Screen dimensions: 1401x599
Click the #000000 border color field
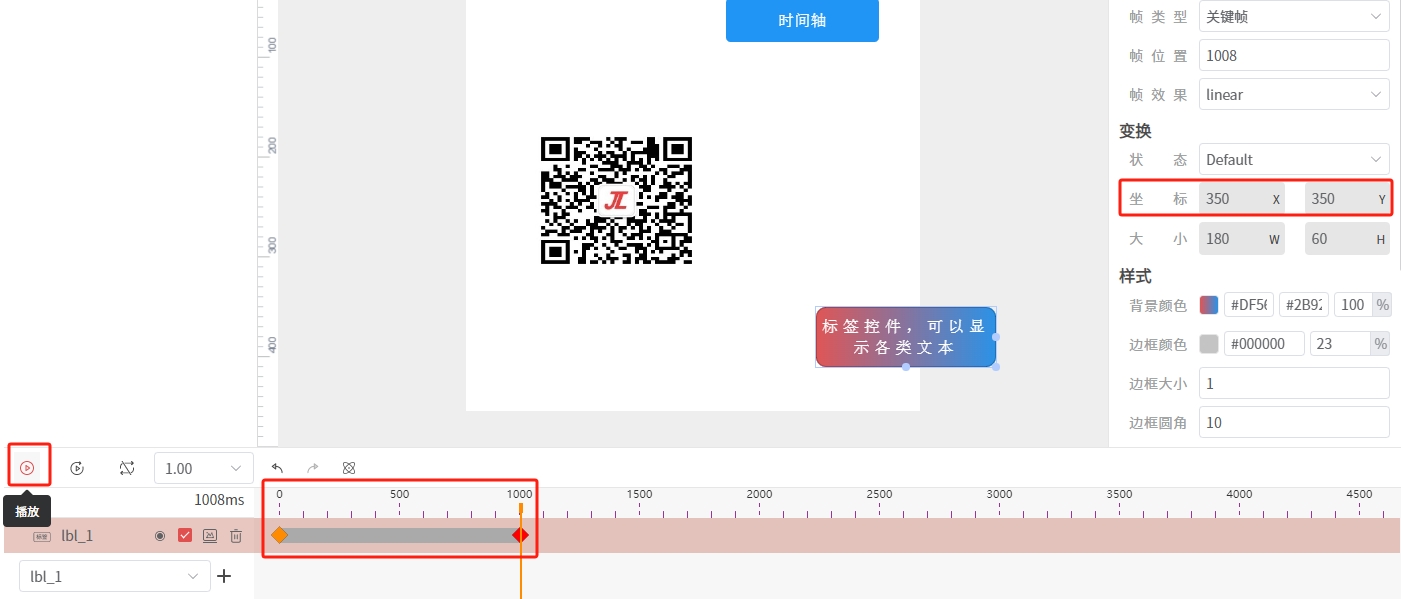tap(1264, 344)
